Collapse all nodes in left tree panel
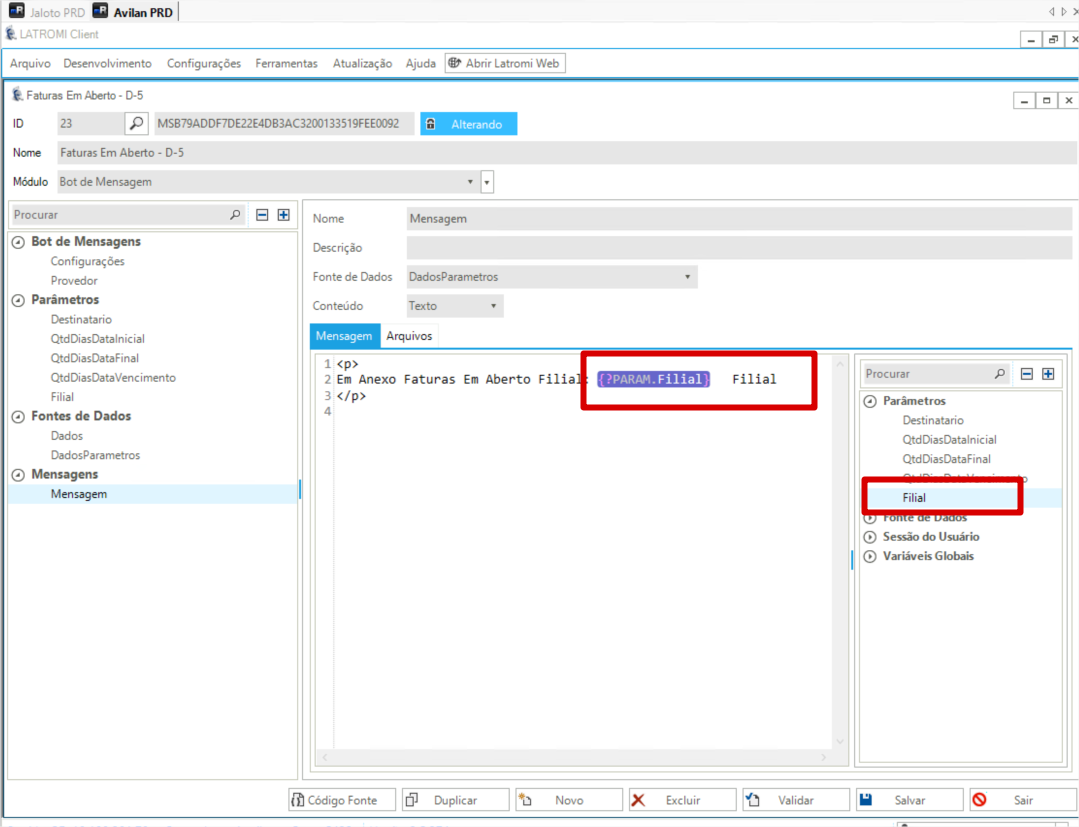 (262, 215)
